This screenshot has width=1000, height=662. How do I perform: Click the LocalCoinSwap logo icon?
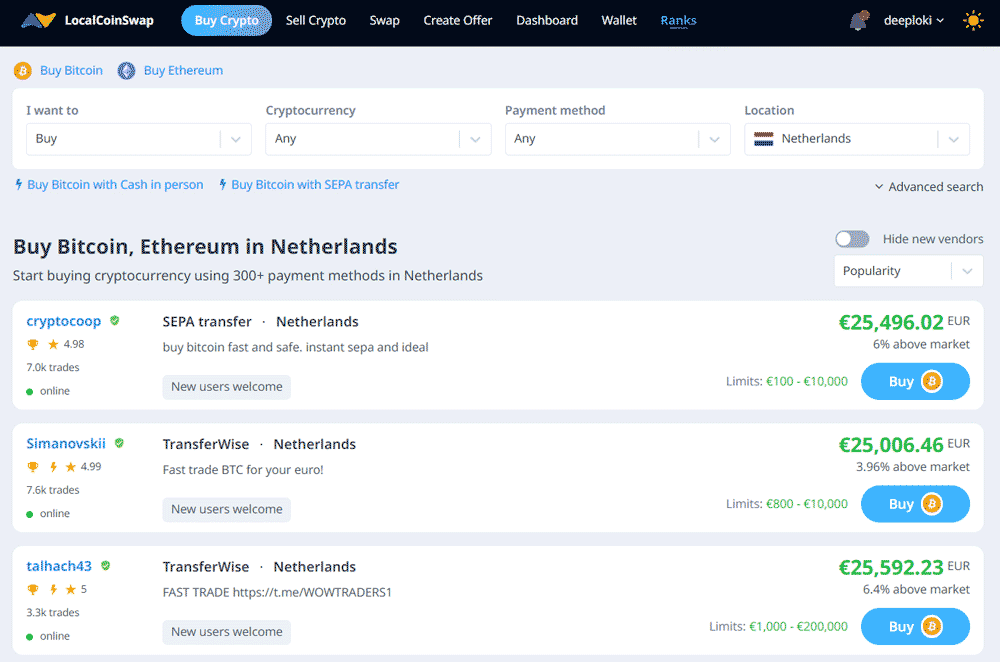(x=38, y=20)
